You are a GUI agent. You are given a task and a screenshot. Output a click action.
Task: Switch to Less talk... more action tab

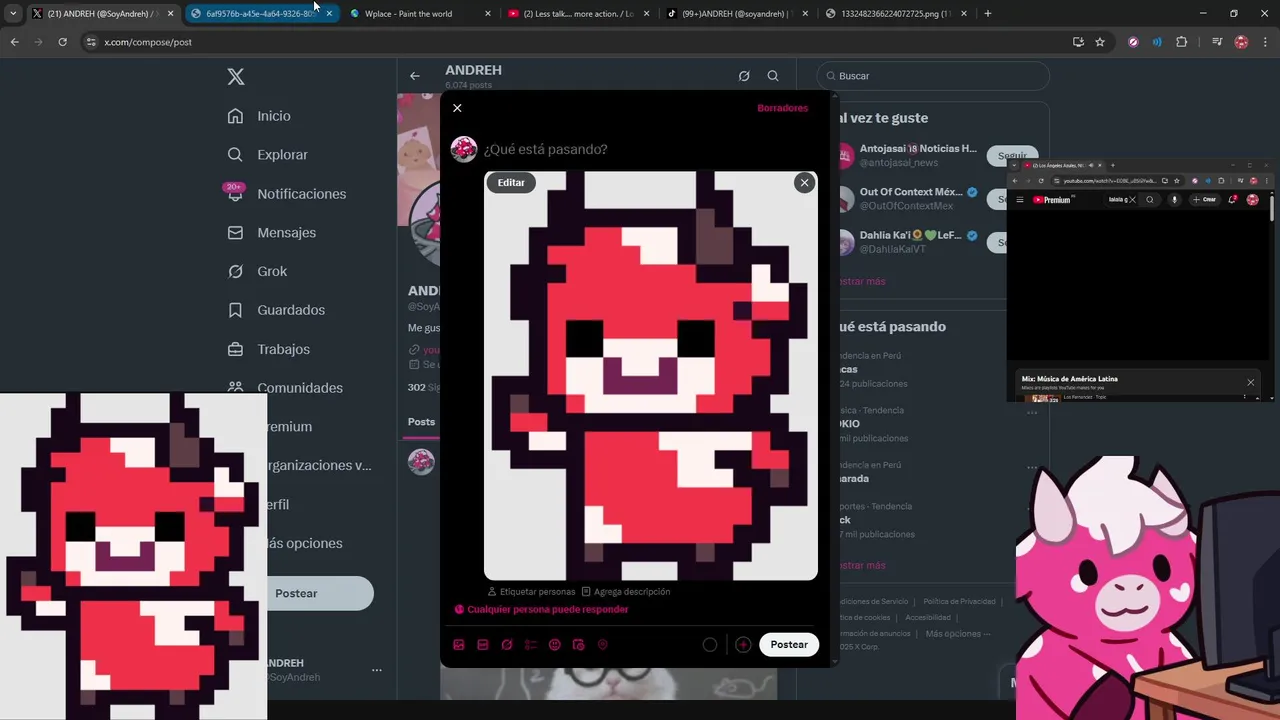click(576, 14)
